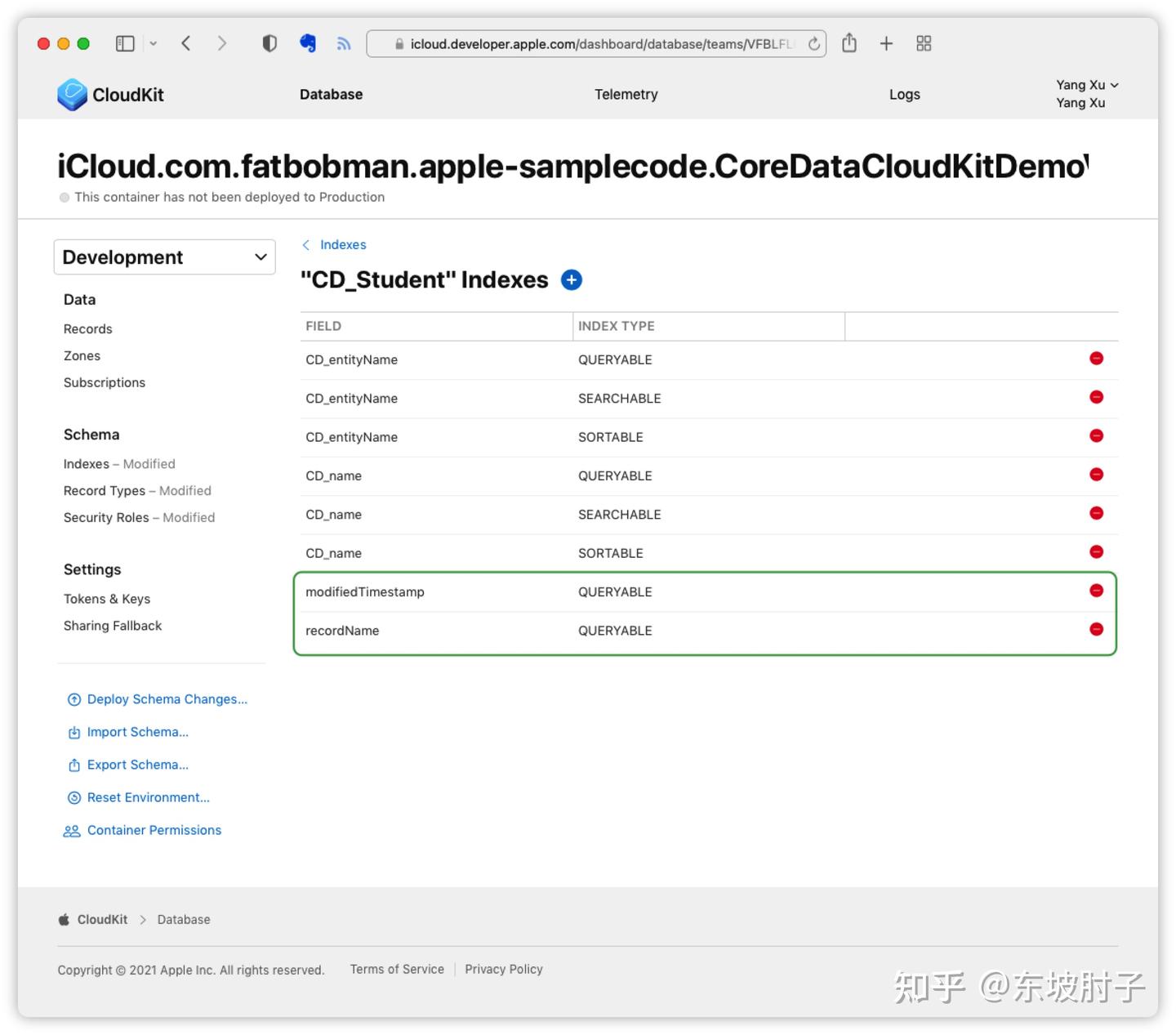Remove the modifiedTimestamp QUERYABLE index
This screenshot has height=1035, width=1176.
coord(1096,591)
